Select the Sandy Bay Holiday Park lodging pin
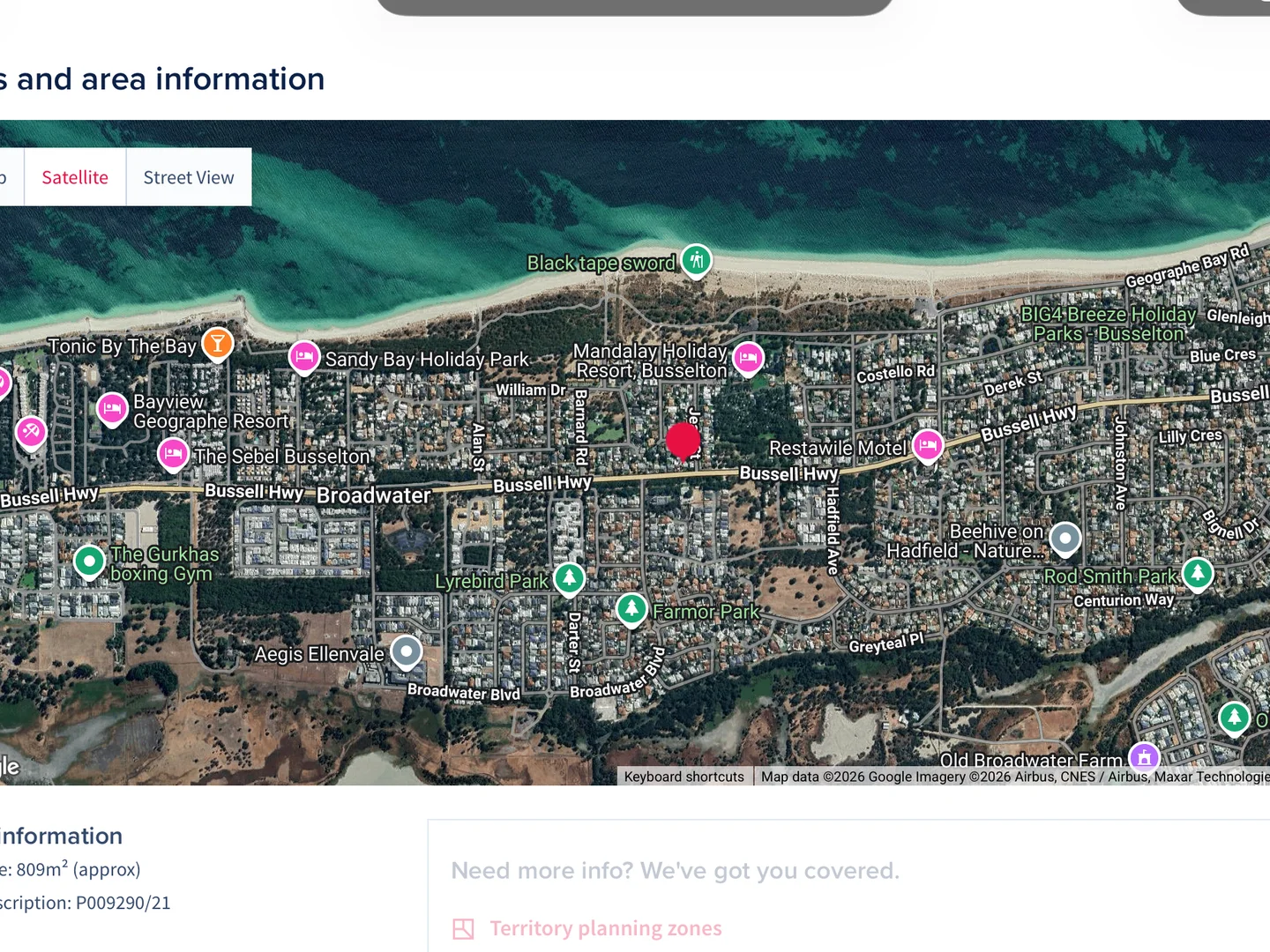 [304, 358]
